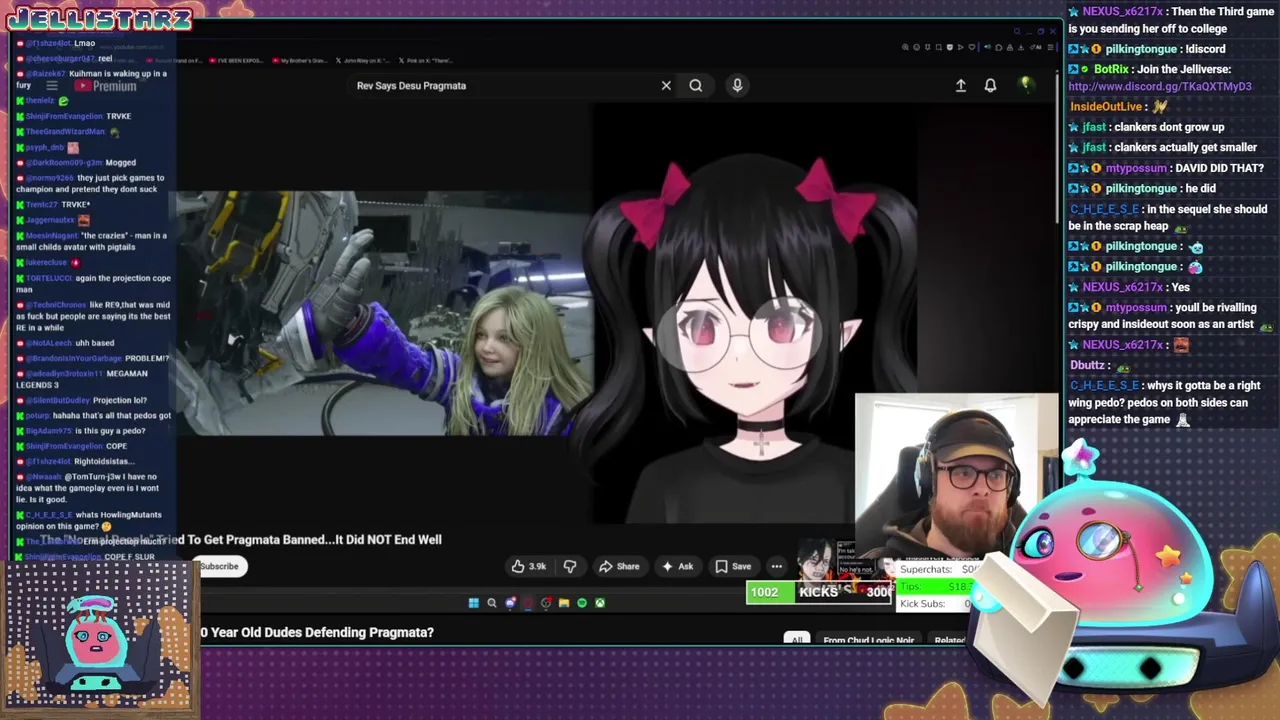Click the YouTube search magnifier button
1280x720 pixels.
[x=696, y=85]
